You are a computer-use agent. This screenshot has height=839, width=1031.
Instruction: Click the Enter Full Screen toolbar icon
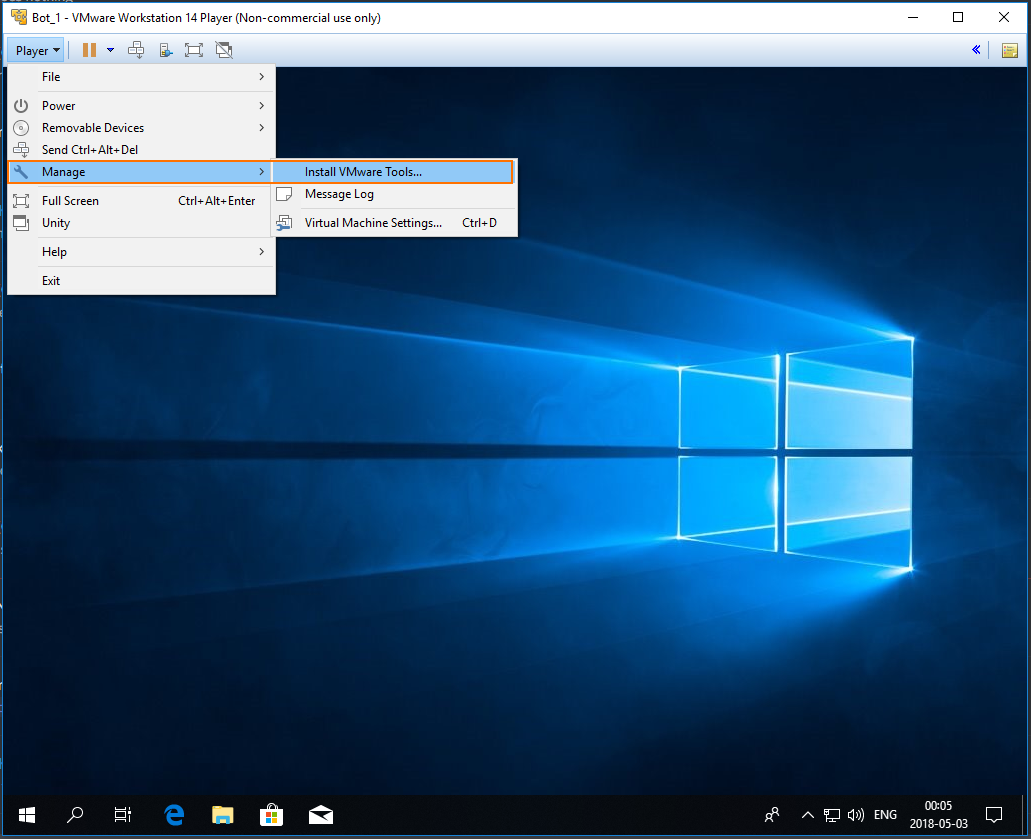coord(194,50)
